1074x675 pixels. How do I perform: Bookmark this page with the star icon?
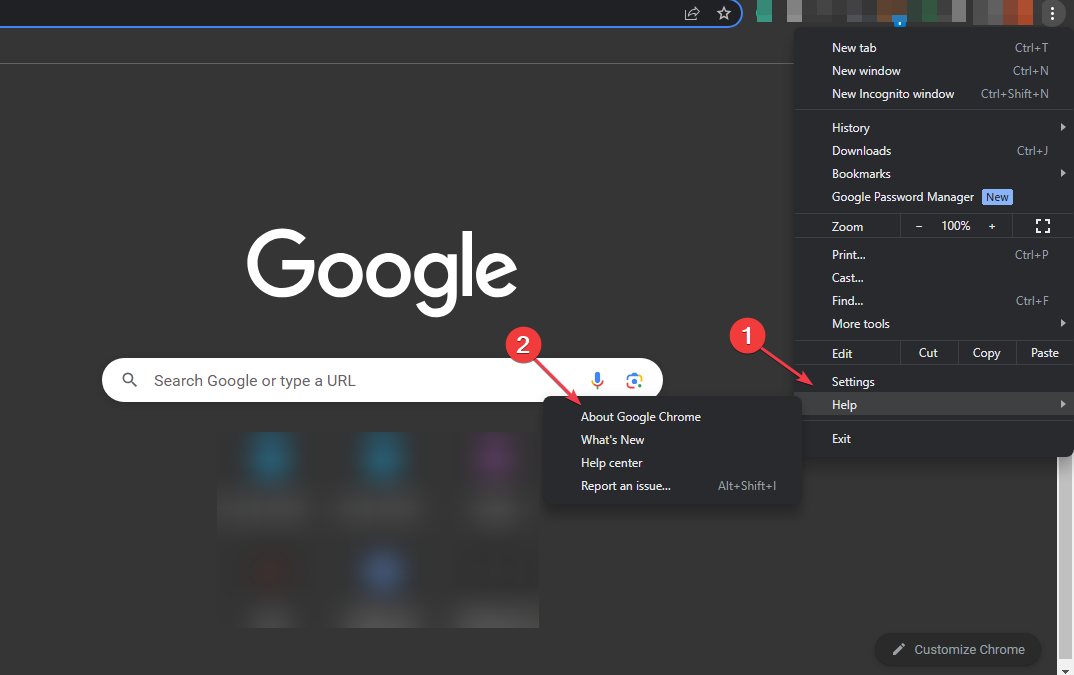click(x=724, y=13)
